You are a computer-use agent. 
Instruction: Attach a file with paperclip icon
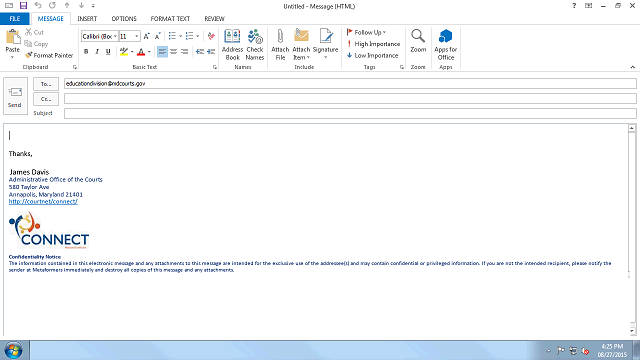tap(280, 44)
